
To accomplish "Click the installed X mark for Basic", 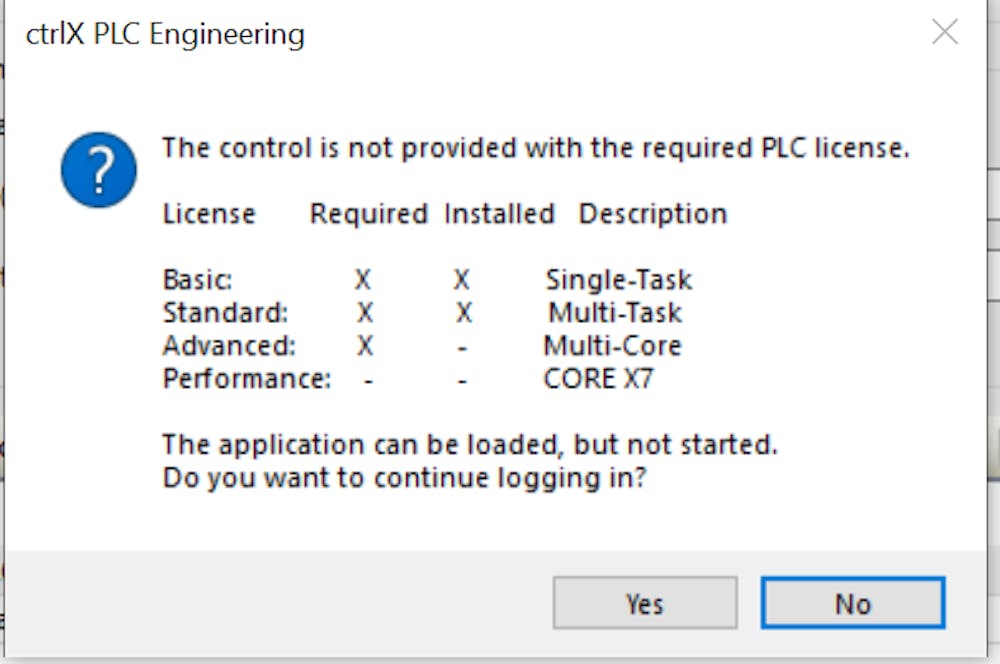I will [x=462, y=279].
